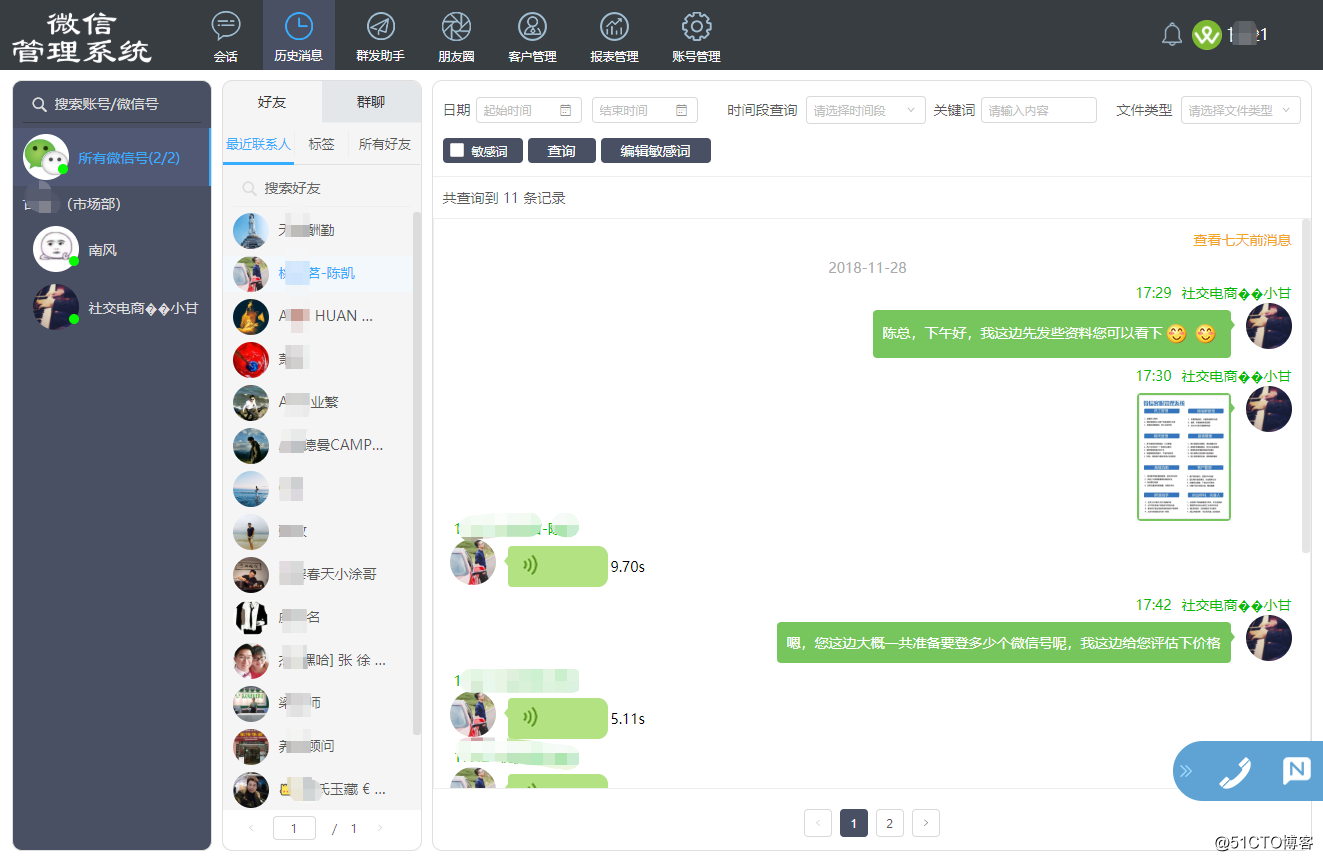The height and width of the screenshot is (861, 1323).
Task: Click the friends list page number box
Action: point(294,828)
